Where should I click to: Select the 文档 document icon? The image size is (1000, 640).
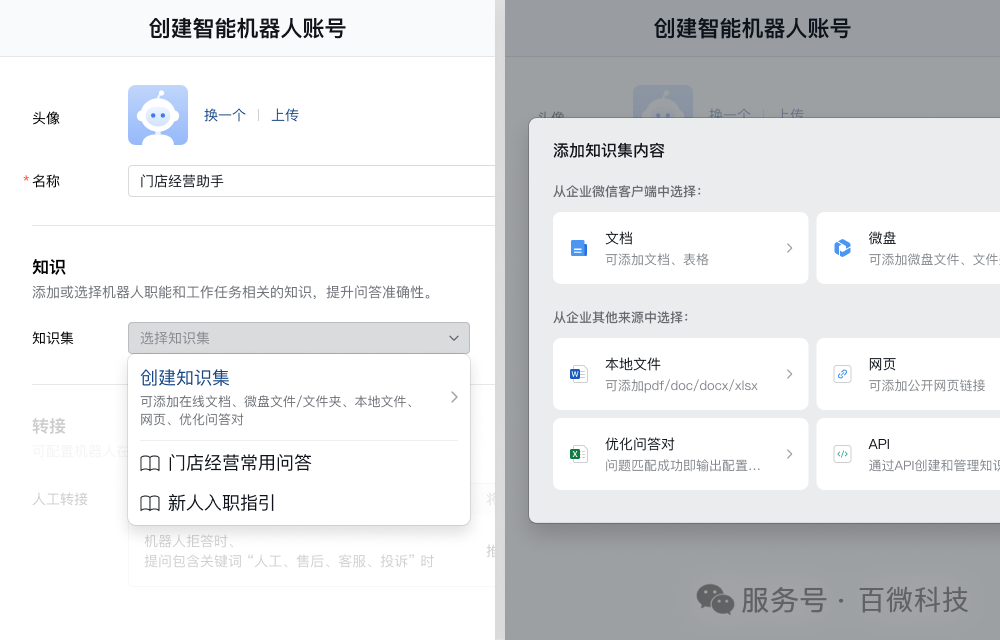pos(578,247)
